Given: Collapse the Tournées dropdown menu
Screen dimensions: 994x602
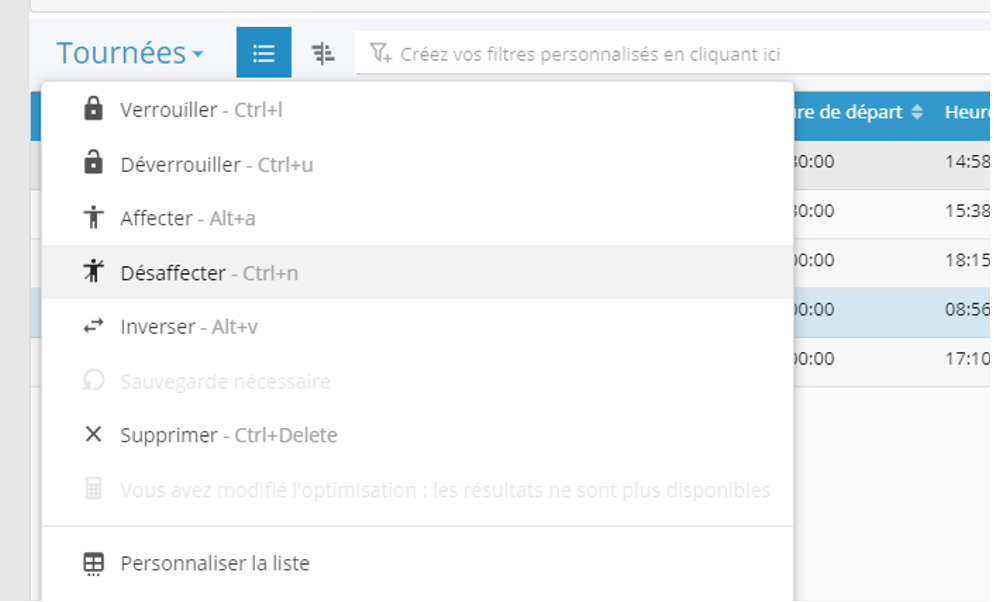Looking at the screenshot, I should click(x=130, y=53).
